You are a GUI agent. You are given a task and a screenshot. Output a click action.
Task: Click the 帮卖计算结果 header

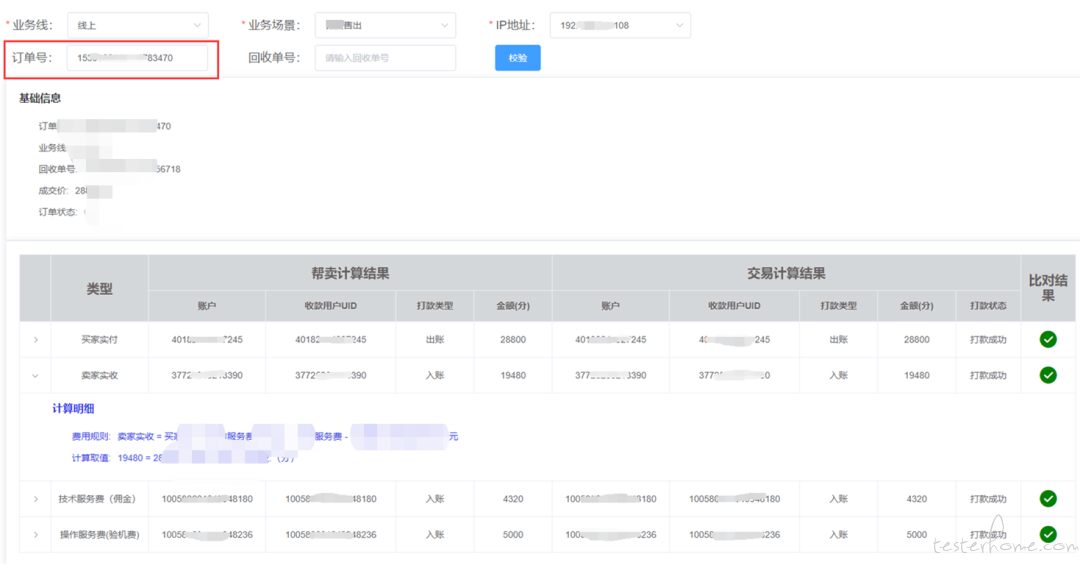pos(350,273)
